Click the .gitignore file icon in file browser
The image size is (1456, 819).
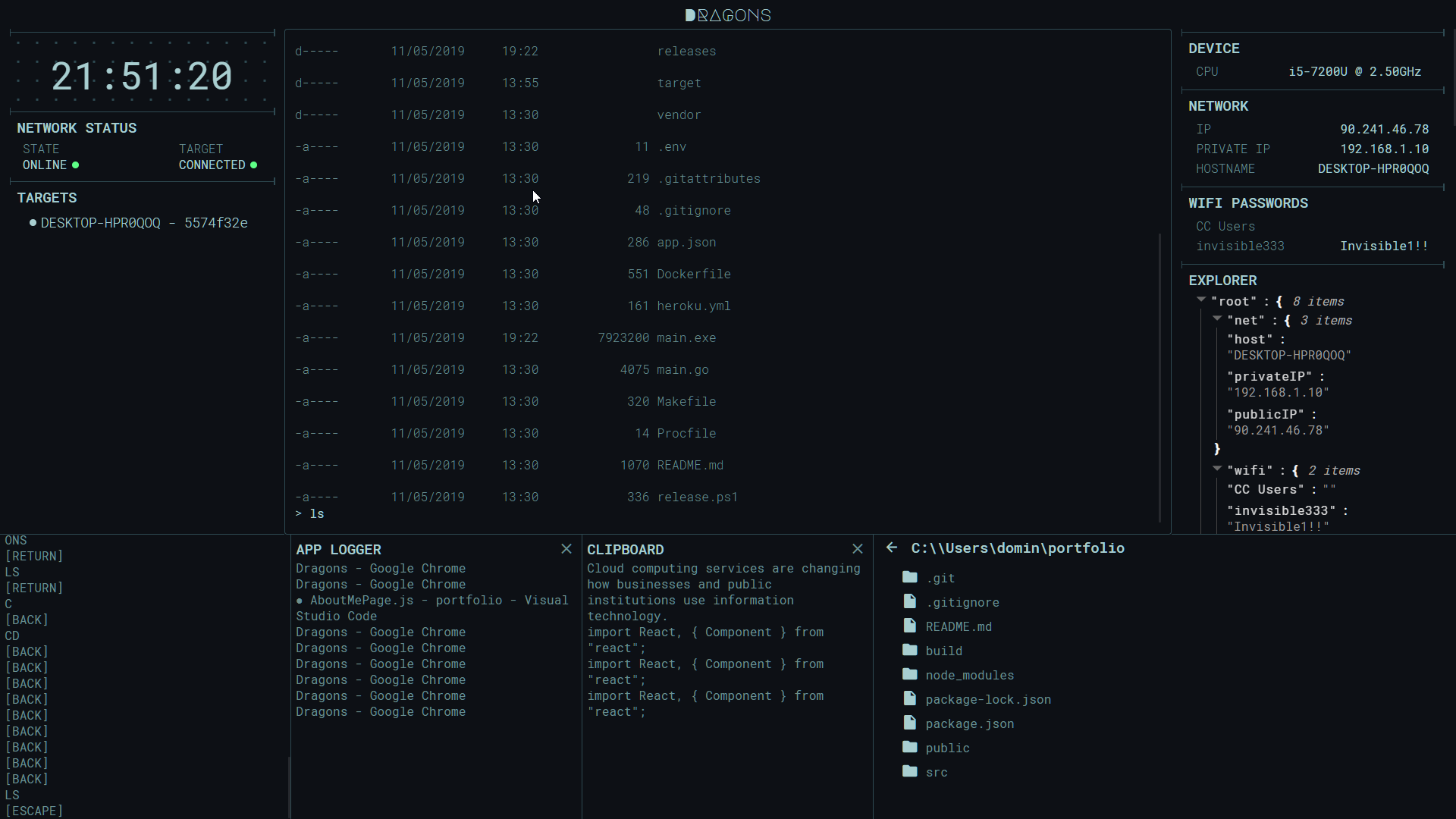tap(910, 601)
